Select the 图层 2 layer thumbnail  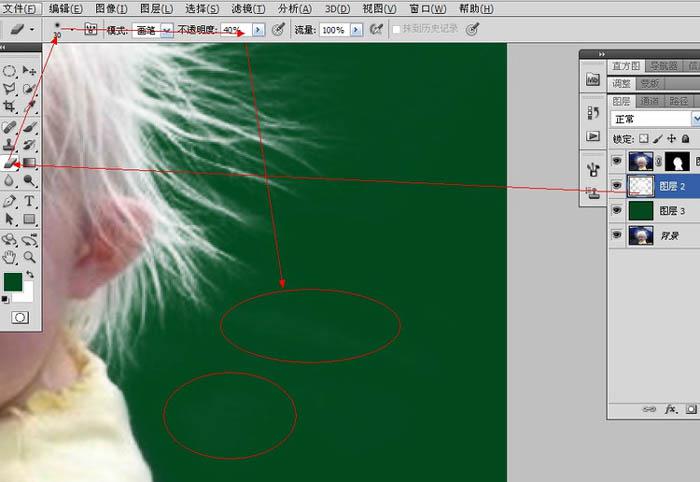click(641, 186)
